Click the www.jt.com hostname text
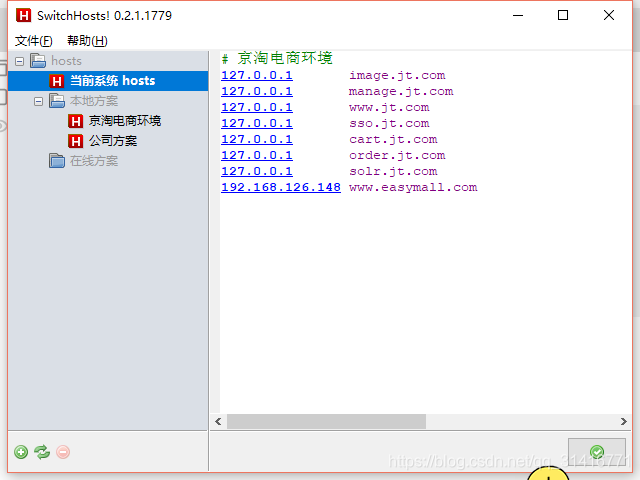640x480 pixels. click(x=389, y=107)
